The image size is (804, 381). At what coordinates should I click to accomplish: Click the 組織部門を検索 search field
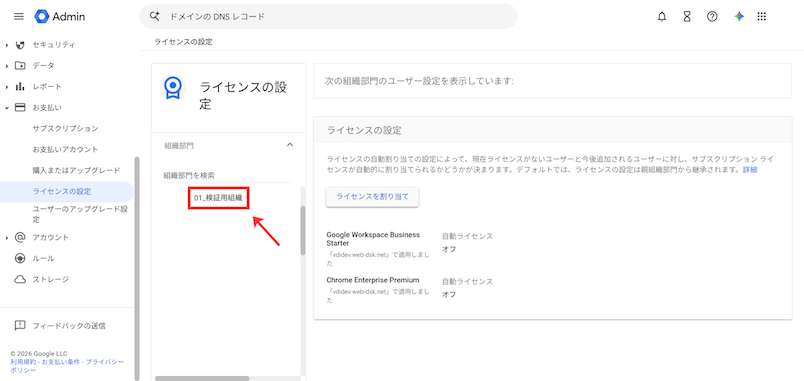pyautogui.click(x=228, y=175)
